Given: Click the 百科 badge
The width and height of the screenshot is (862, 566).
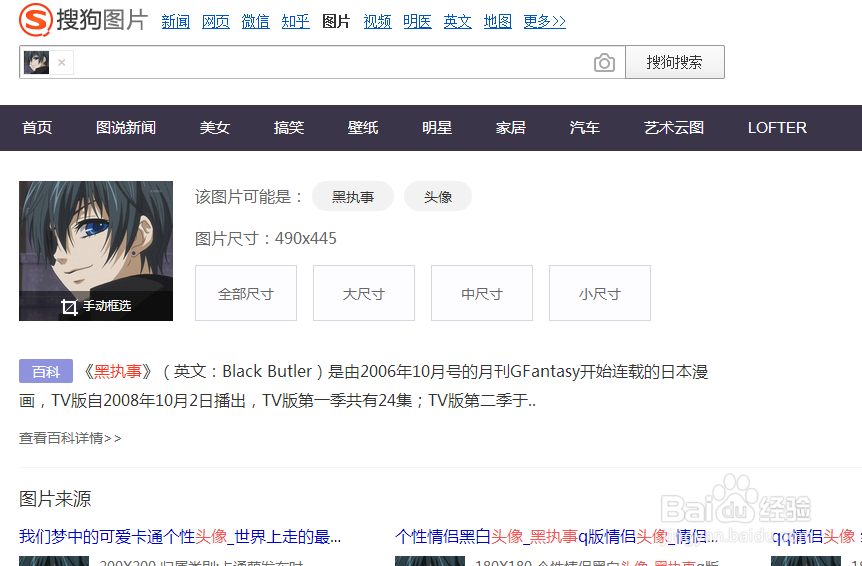Looking at the screenshot, I should tap(46, 371).
